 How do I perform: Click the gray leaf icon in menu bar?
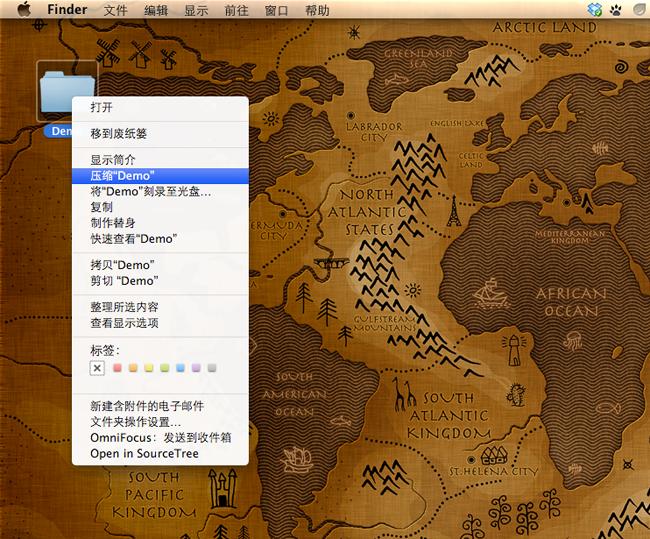point(641,10)
